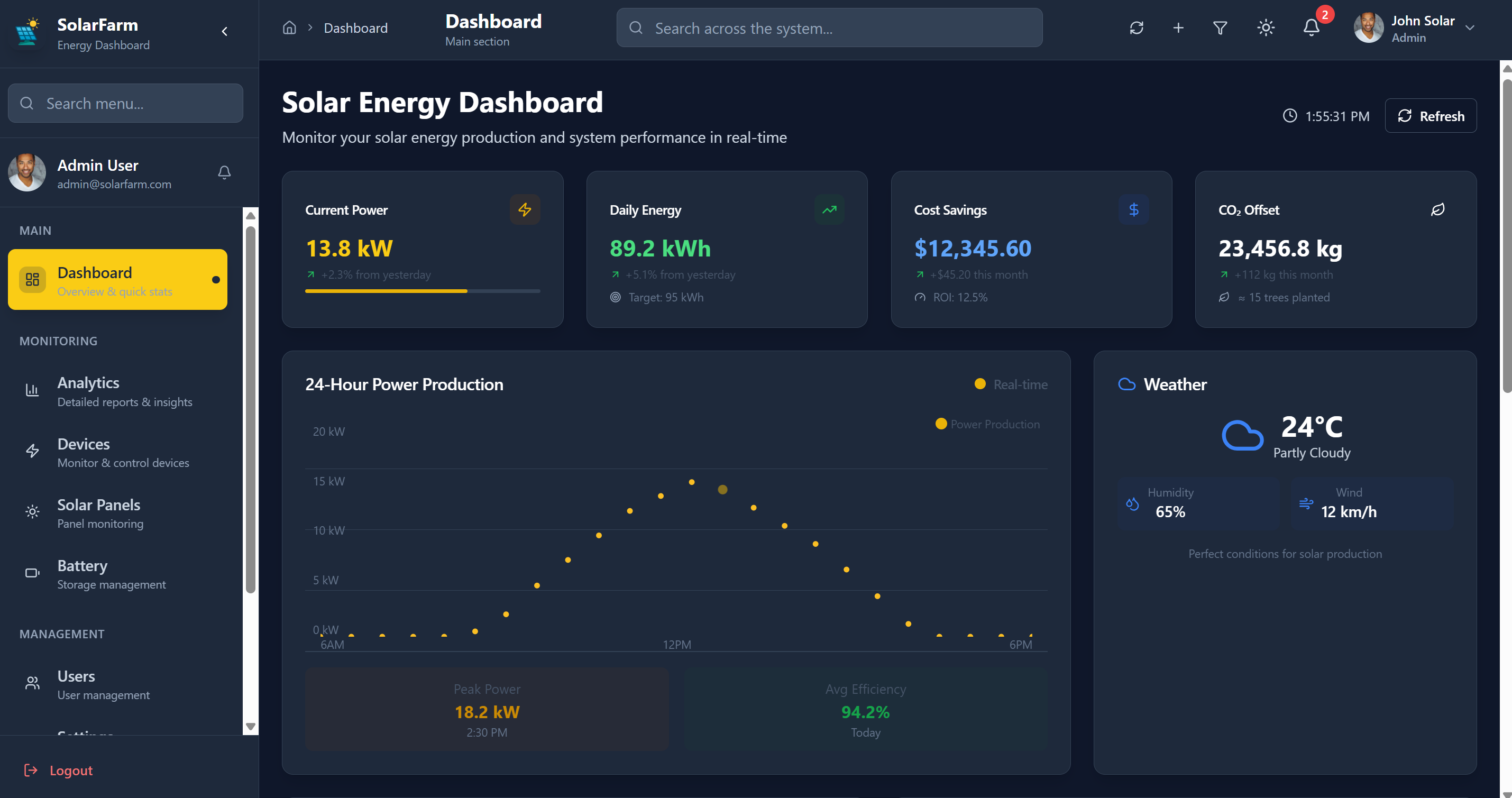Select the Devices monitoring icon
Viewport: 1512px width, 798px height.
pos(32,451)
